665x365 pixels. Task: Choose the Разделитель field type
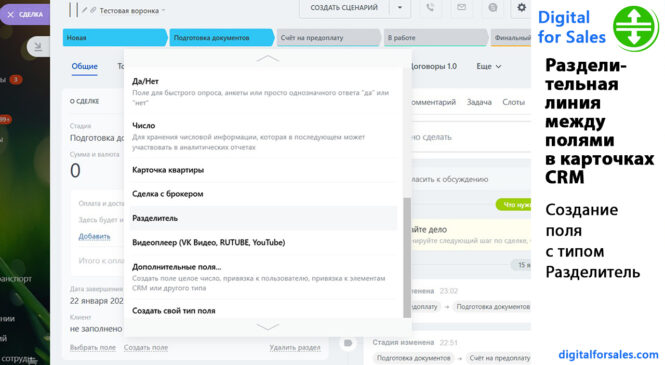coord(263,218)
